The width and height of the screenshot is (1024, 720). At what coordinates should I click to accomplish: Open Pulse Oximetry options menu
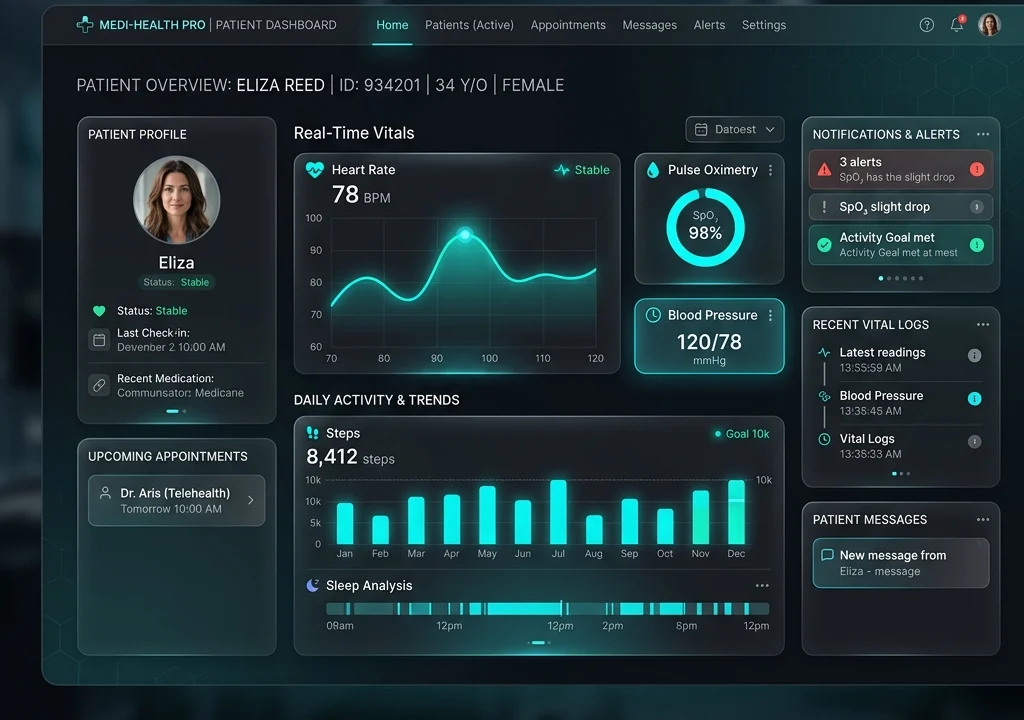coord(771,170)
